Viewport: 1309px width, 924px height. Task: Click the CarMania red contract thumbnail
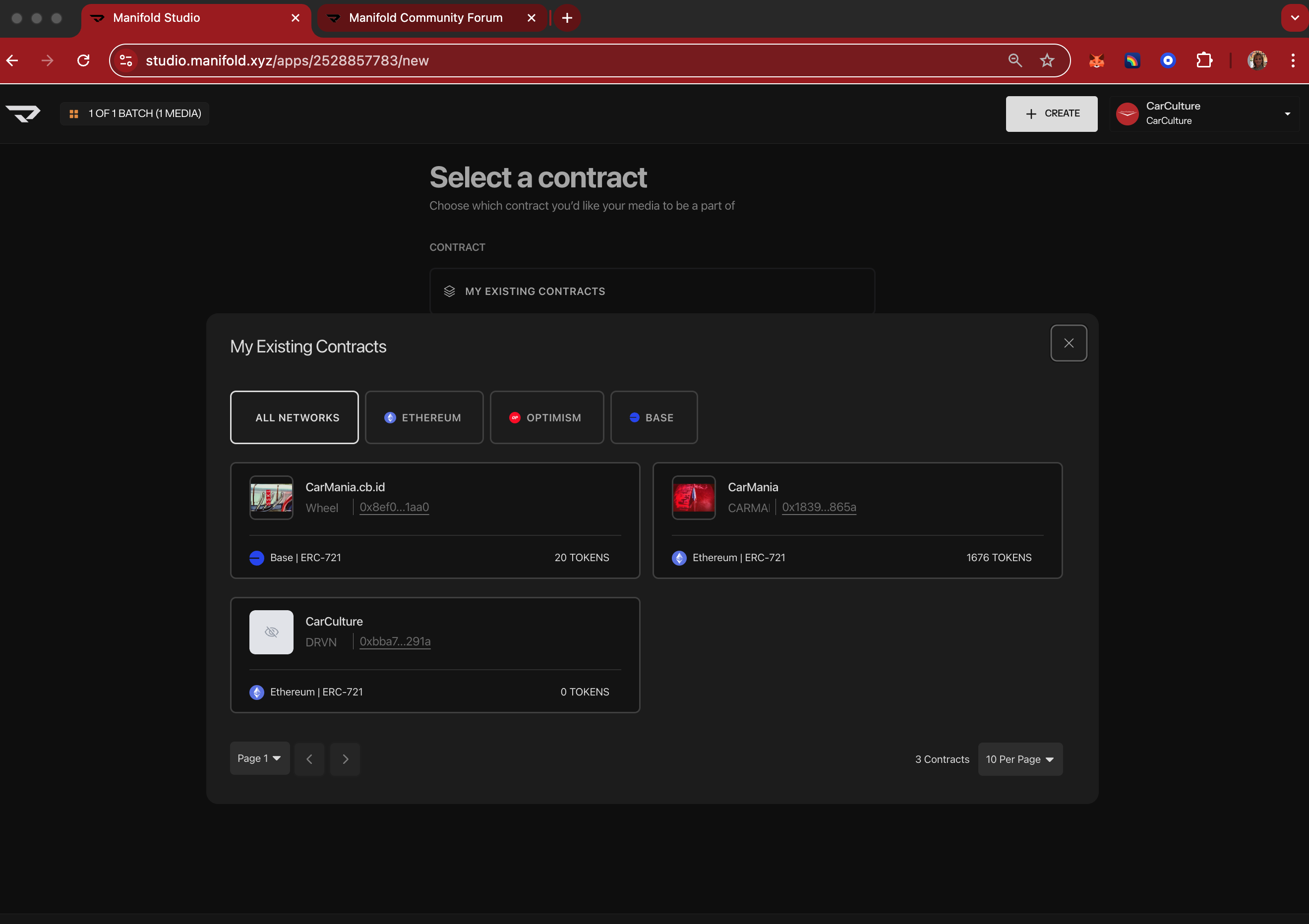coord(693,498)
